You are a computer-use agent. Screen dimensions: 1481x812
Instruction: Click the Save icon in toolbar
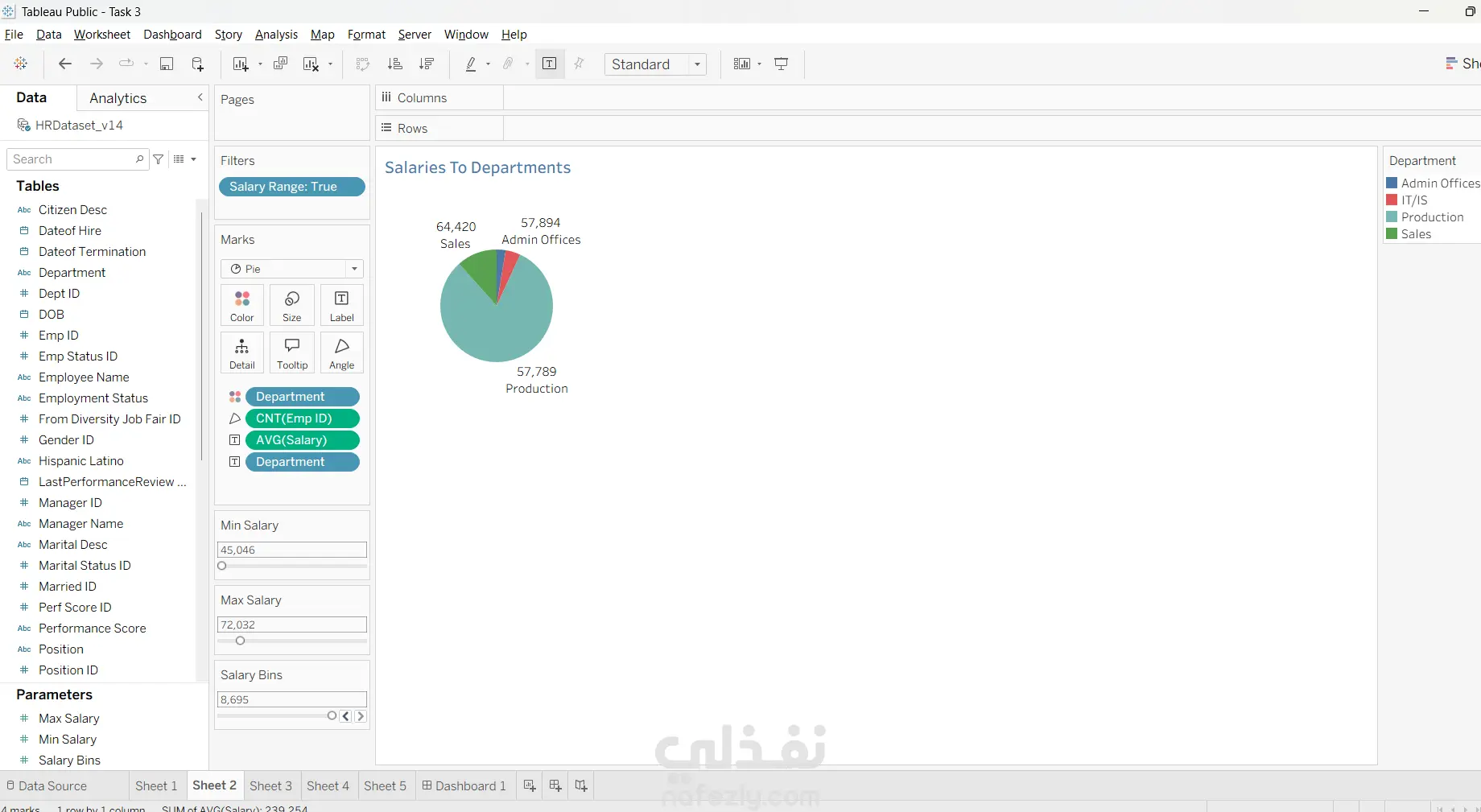pyautogui.click(x=167, y=64)
